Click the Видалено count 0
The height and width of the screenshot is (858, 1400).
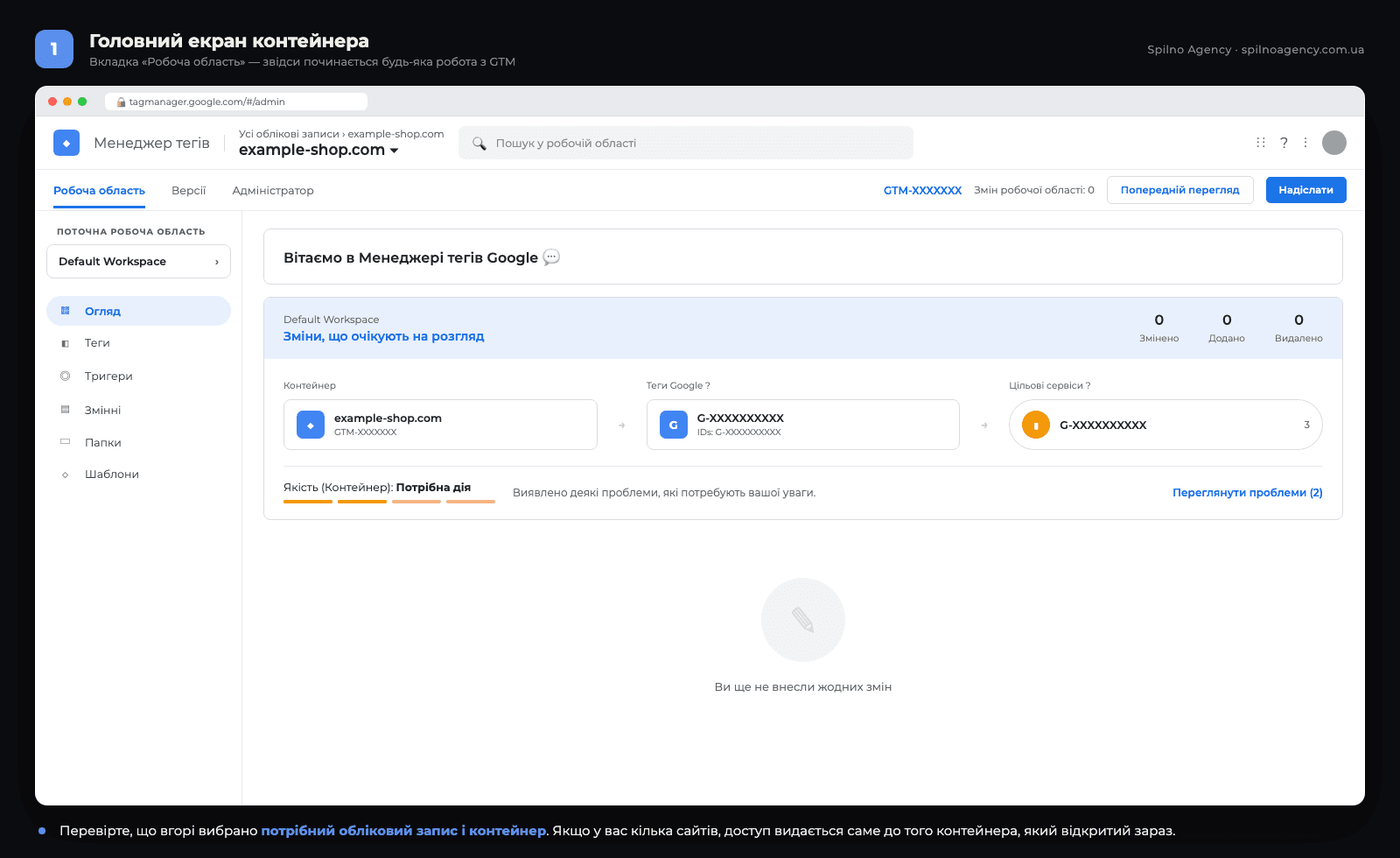(x=1298, y=320)
